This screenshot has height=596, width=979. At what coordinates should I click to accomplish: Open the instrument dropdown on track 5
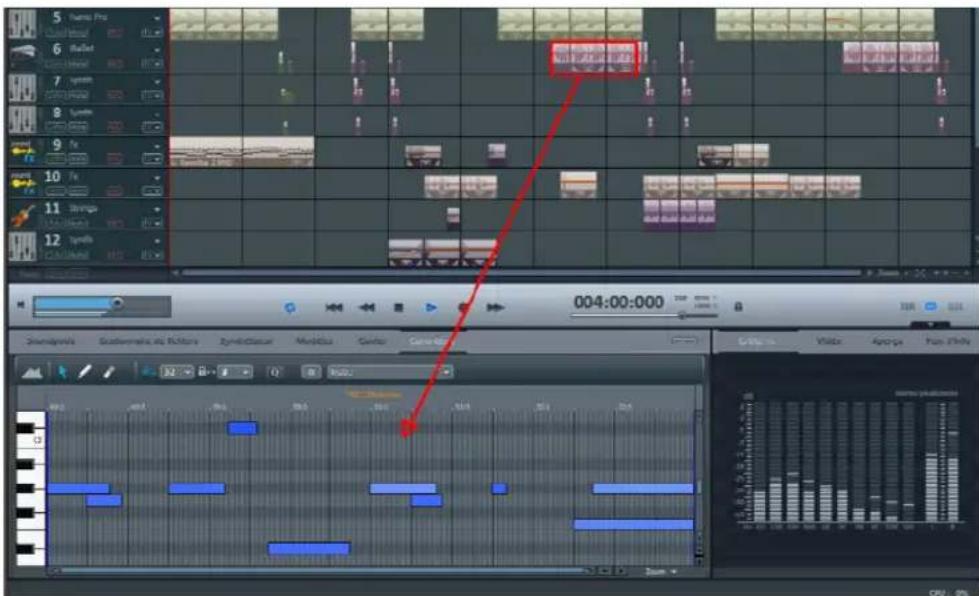pos(157,16)
